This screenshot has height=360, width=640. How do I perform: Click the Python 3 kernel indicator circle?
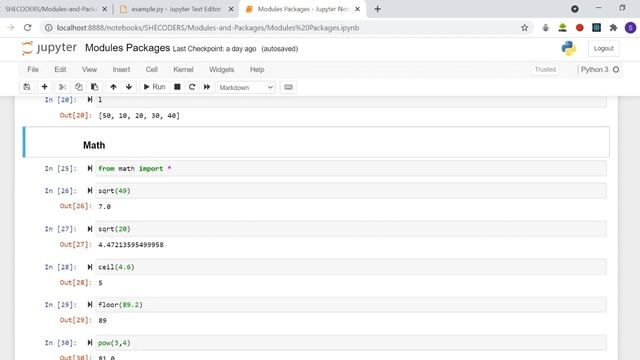616,69
